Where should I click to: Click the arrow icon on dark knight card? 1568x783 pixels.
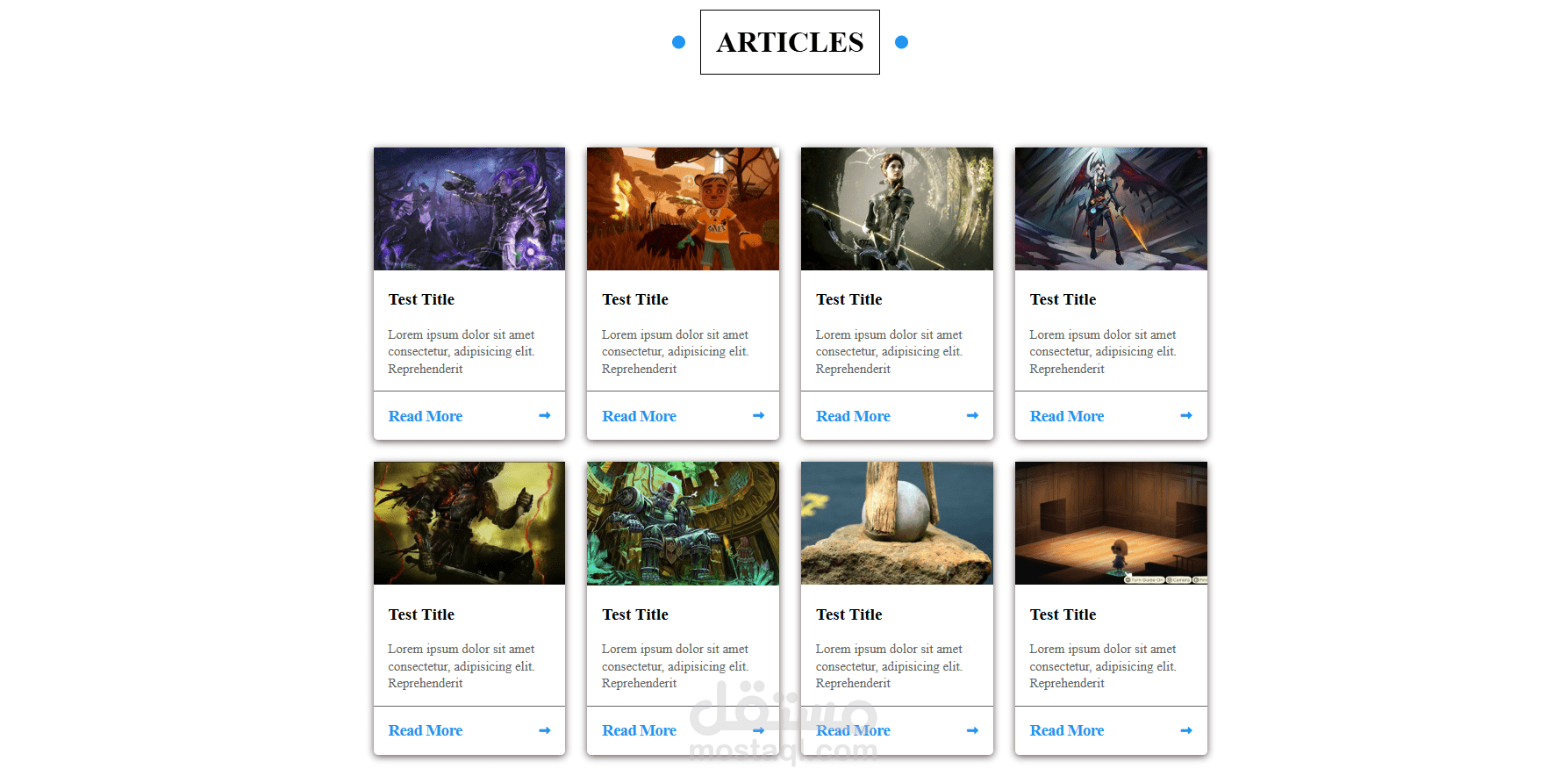[x=545, y=730]
